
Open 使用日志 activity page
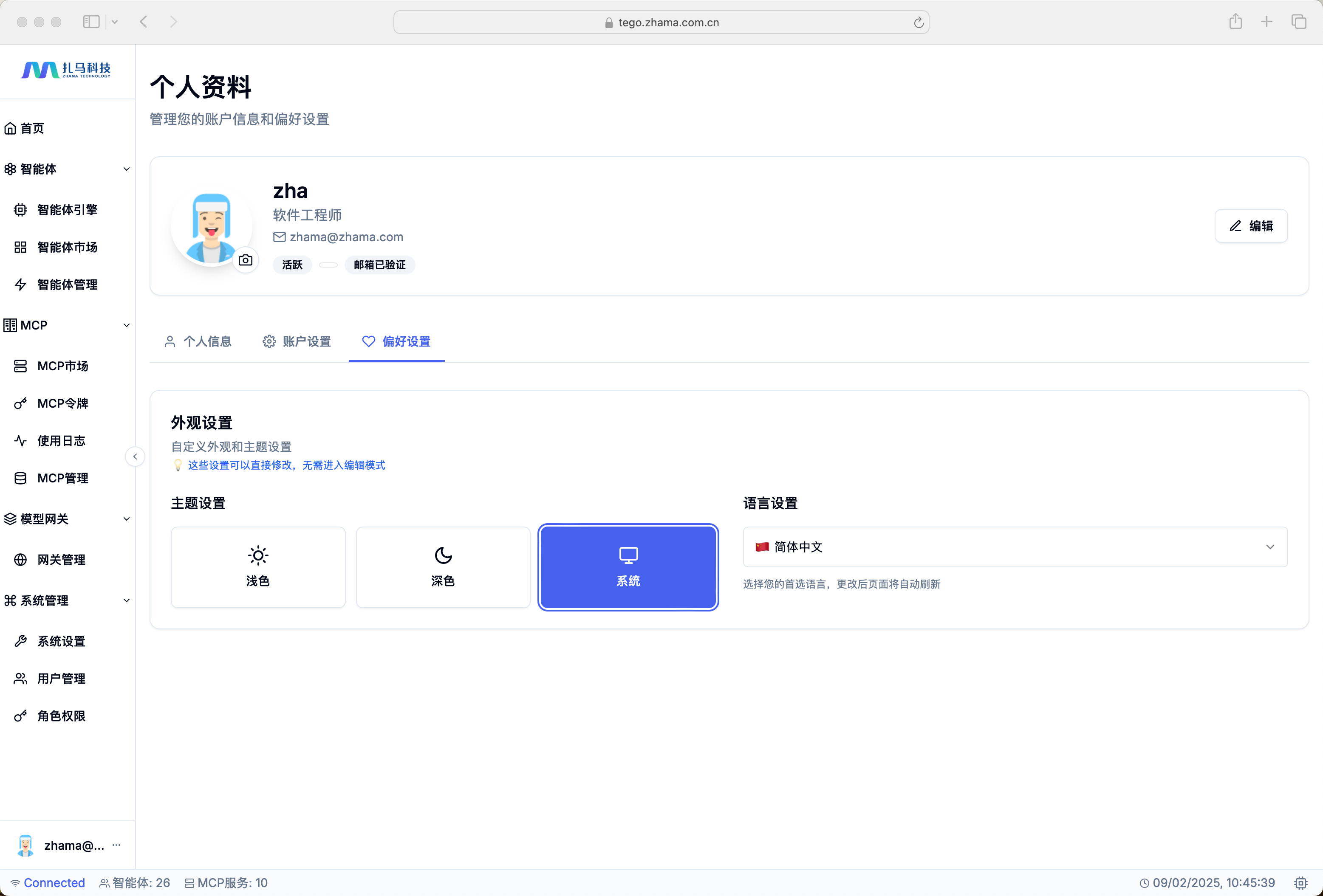(x=61, y=441)
